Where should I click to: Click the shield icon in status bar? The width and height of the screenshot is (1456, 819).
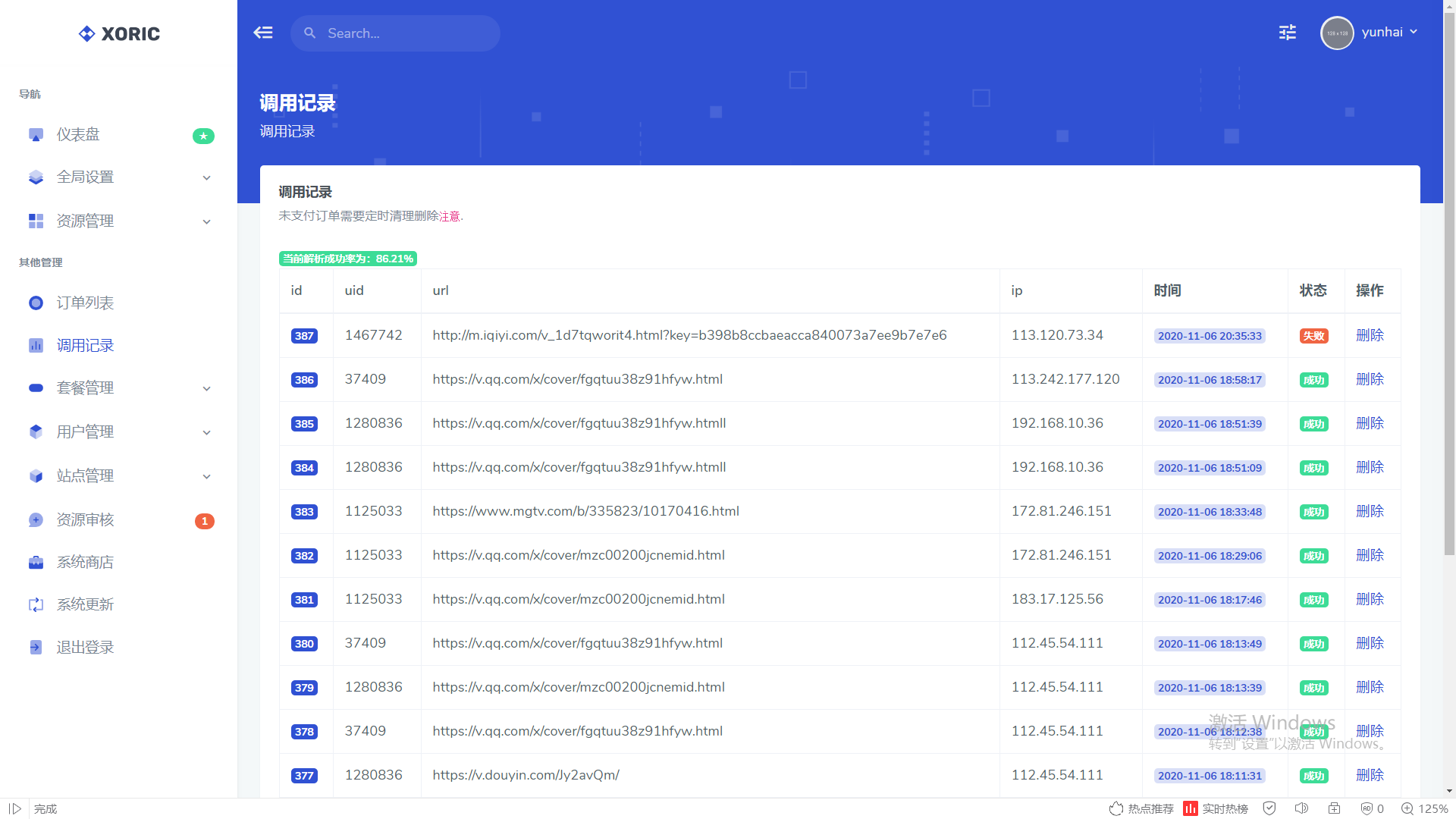coord(1269,808)
